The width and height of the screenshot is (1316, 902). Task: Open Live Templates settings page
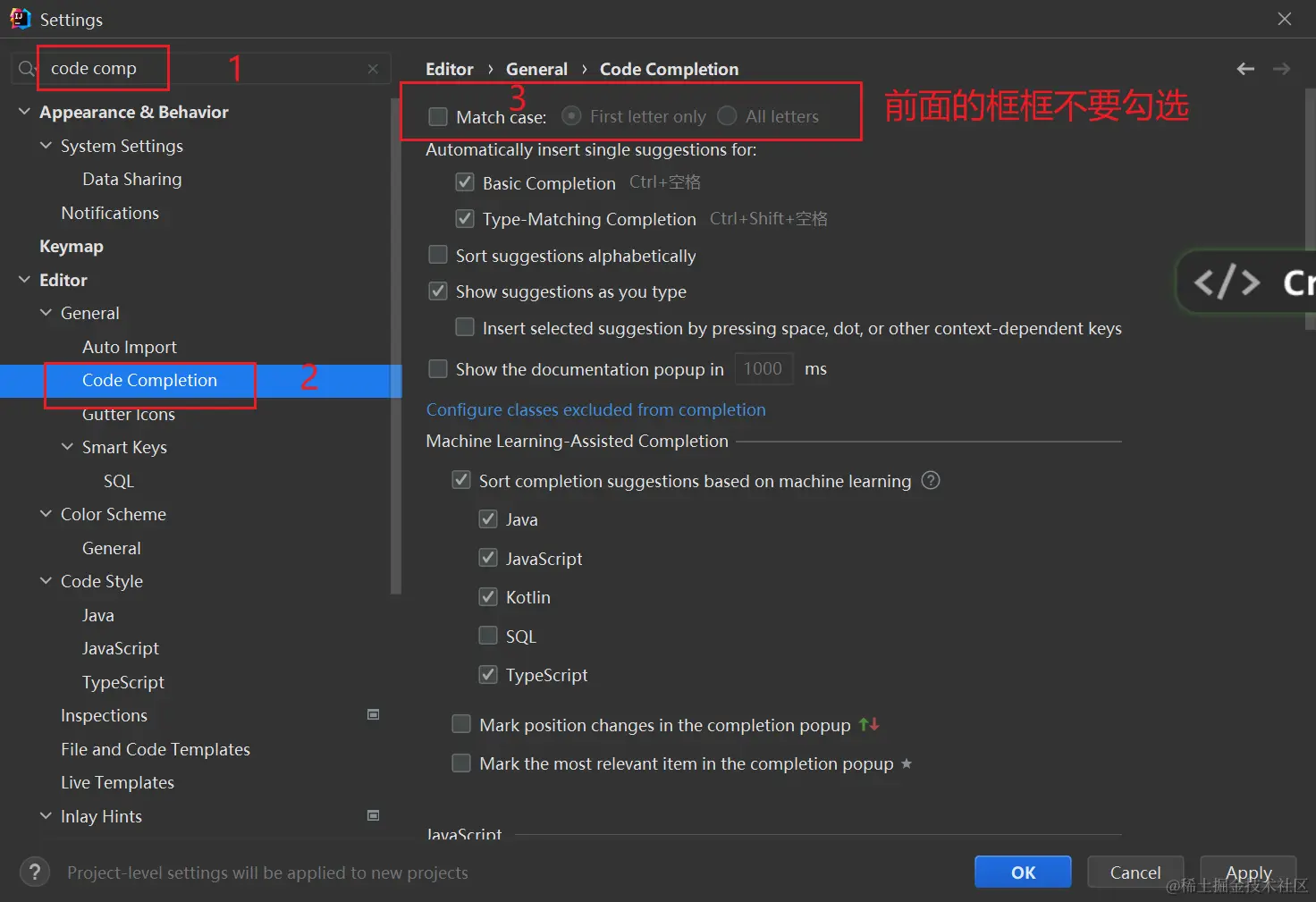click(x=117, y=782)
